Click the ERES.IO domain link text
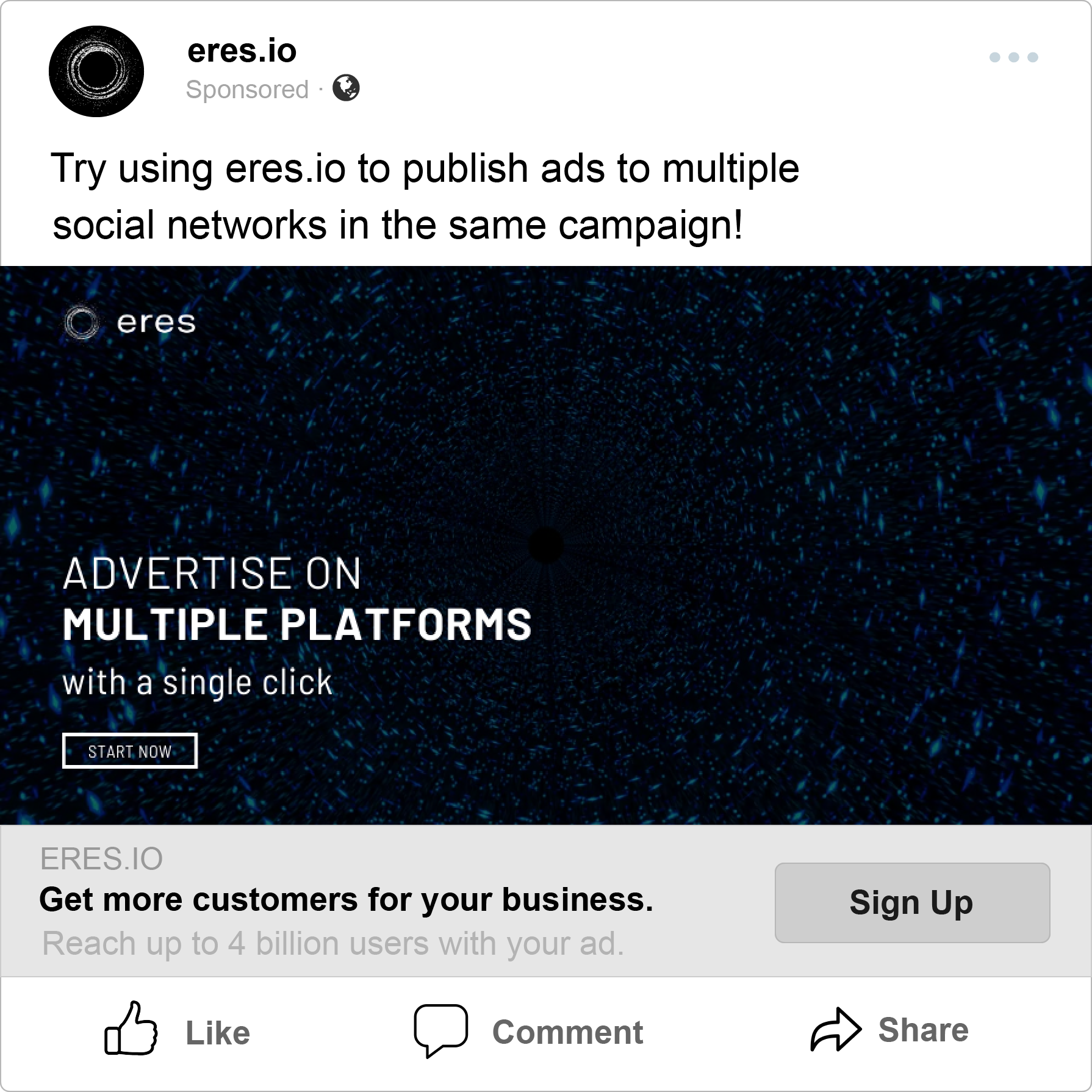This screenshot has height=1092, width=1092. (101, 859)
